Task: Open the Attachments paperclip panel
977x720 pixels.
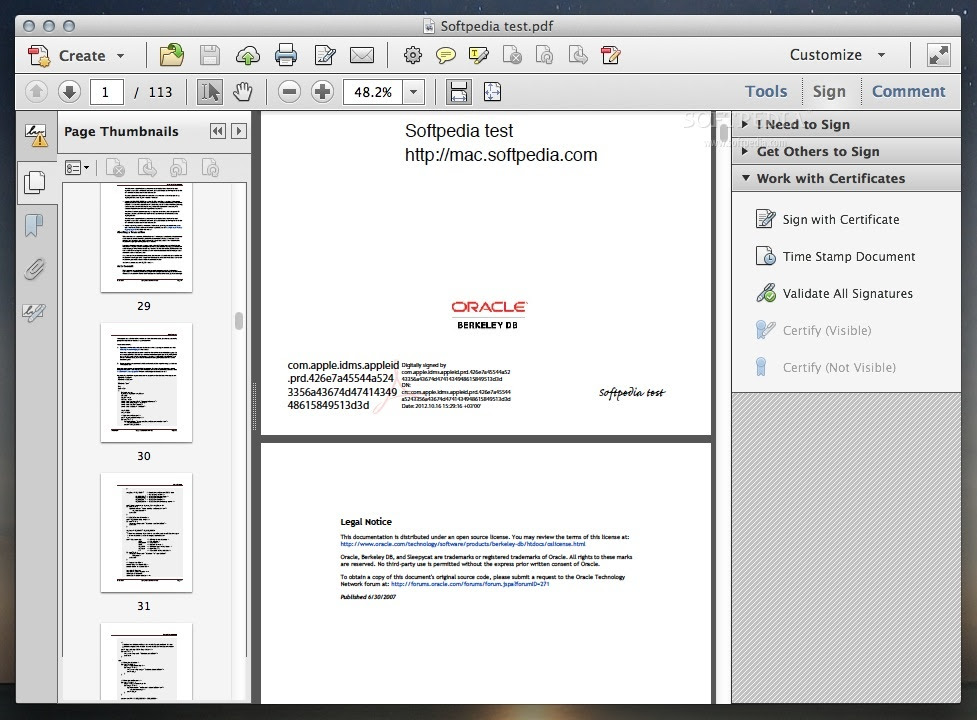Action: pos(35,269)
